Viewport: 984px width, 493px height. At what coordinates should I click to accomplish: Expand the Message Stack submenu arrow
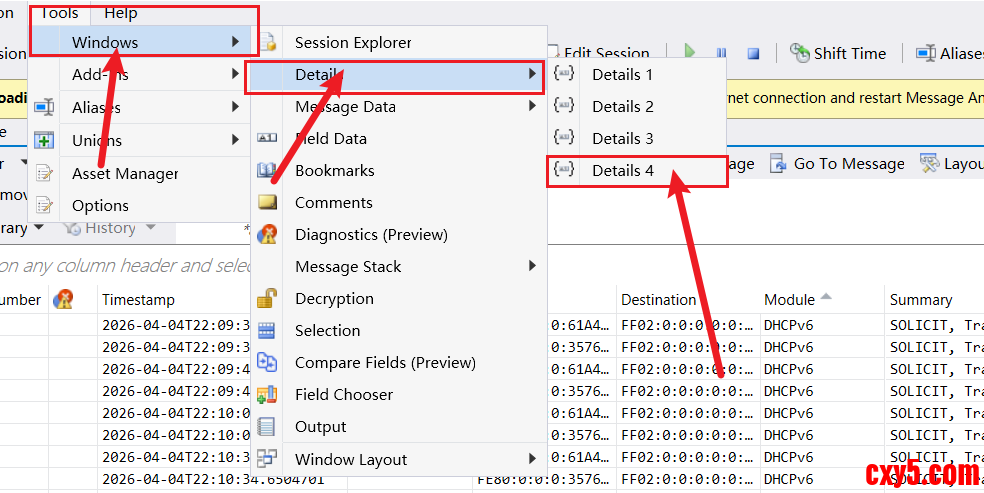point(532,266)
